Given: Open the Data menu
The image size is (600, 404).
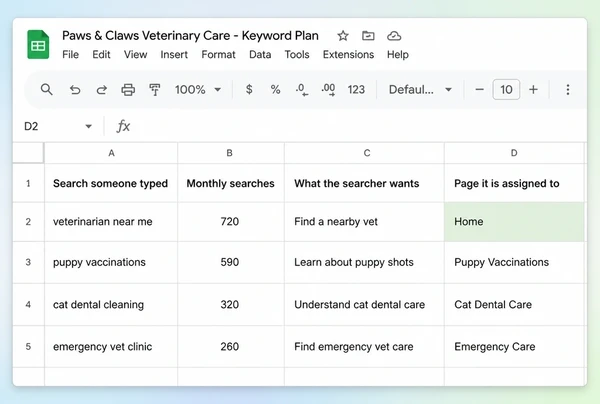Looking at the screenshot, I should tap(260, 55).
